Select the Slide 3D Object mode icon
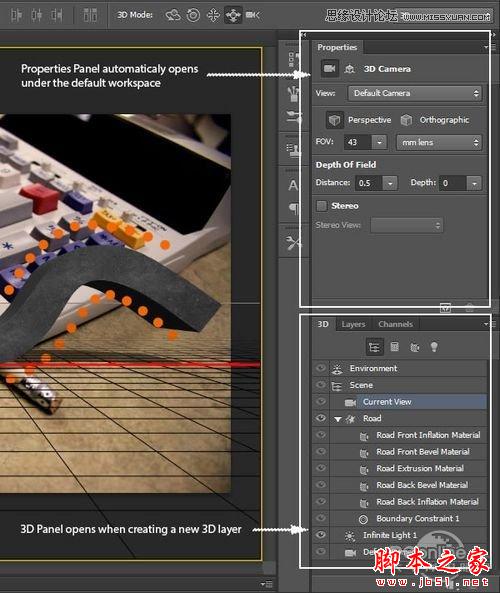Image resolution: width=500 pixels, height=593 pixels. [233, 15]
